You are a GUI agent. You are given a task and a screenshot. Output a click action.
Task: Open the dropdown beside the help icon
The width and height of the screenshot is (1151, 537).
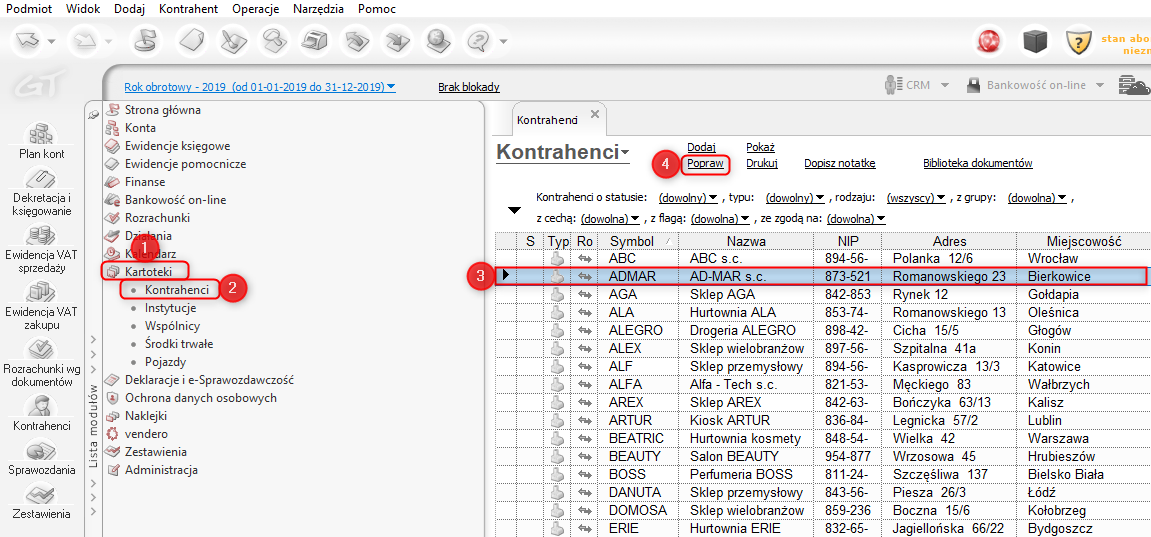tap(504, 41)
